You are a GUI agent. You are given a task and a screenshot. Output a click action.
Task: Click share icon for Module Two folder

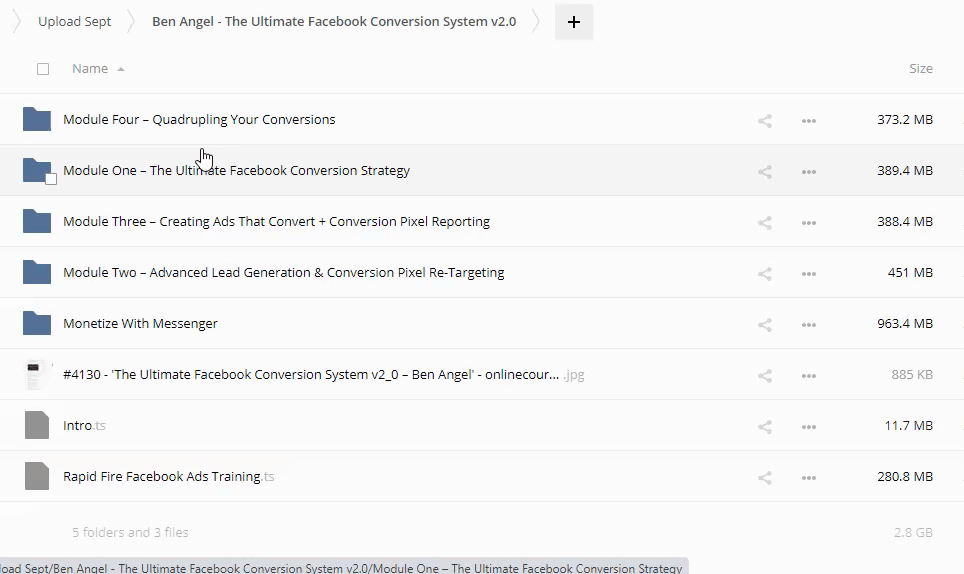click(765, 273)
